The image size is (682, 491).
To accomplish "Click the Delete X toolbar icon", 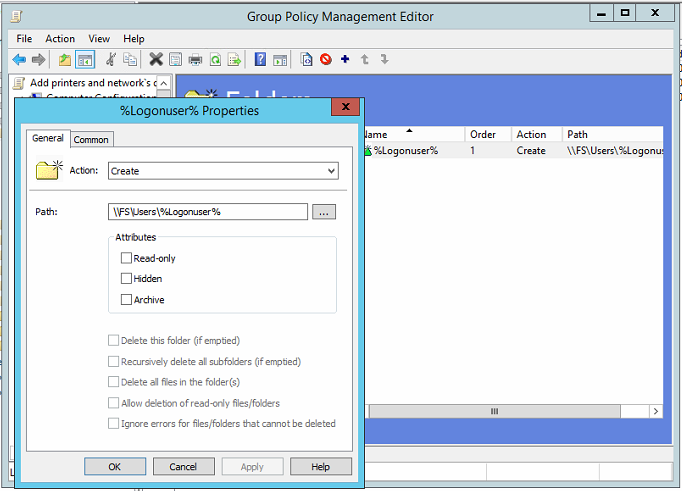I will click(x=156, y=59).
